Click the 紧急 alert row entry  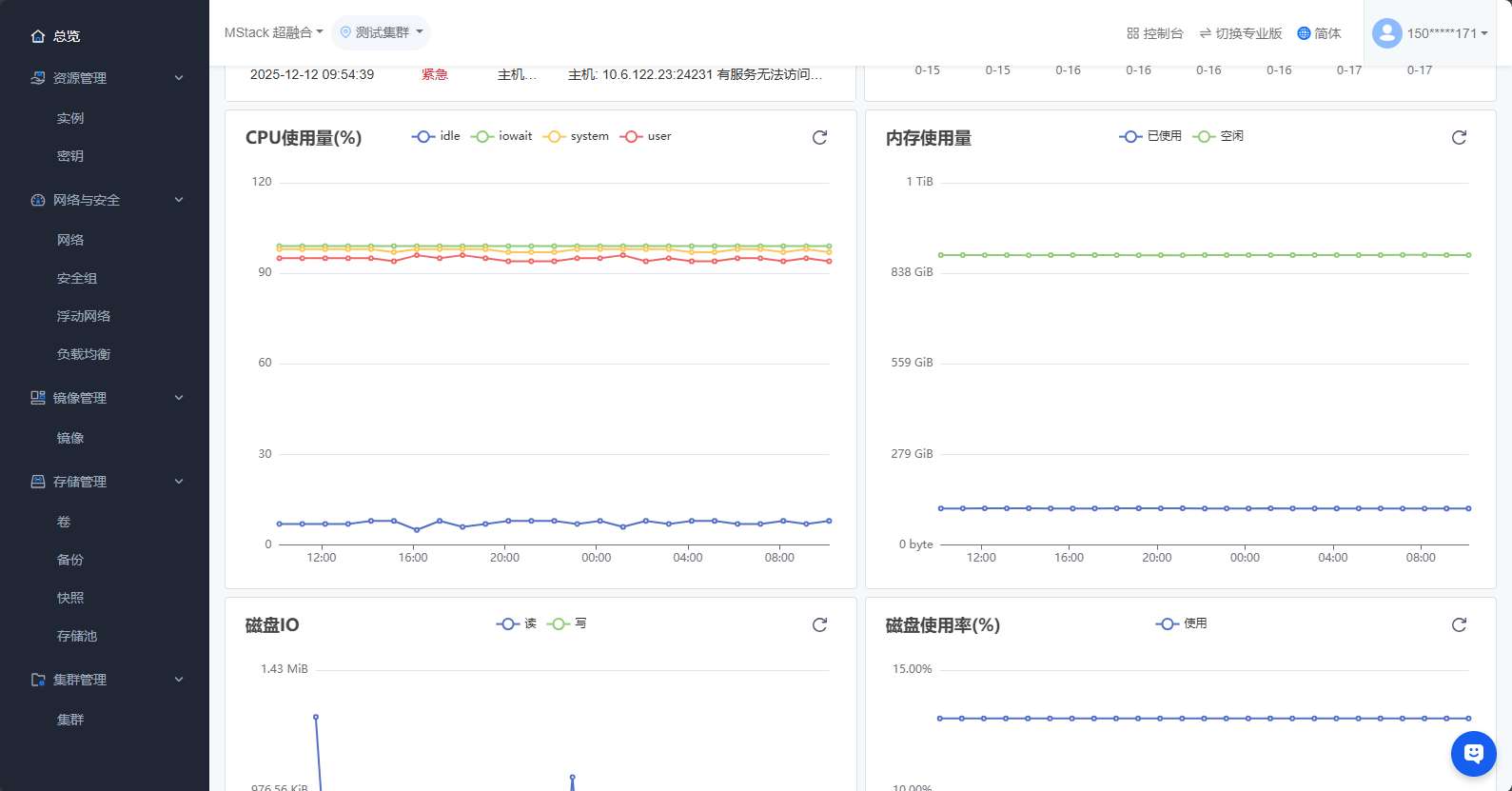[435, 74]
